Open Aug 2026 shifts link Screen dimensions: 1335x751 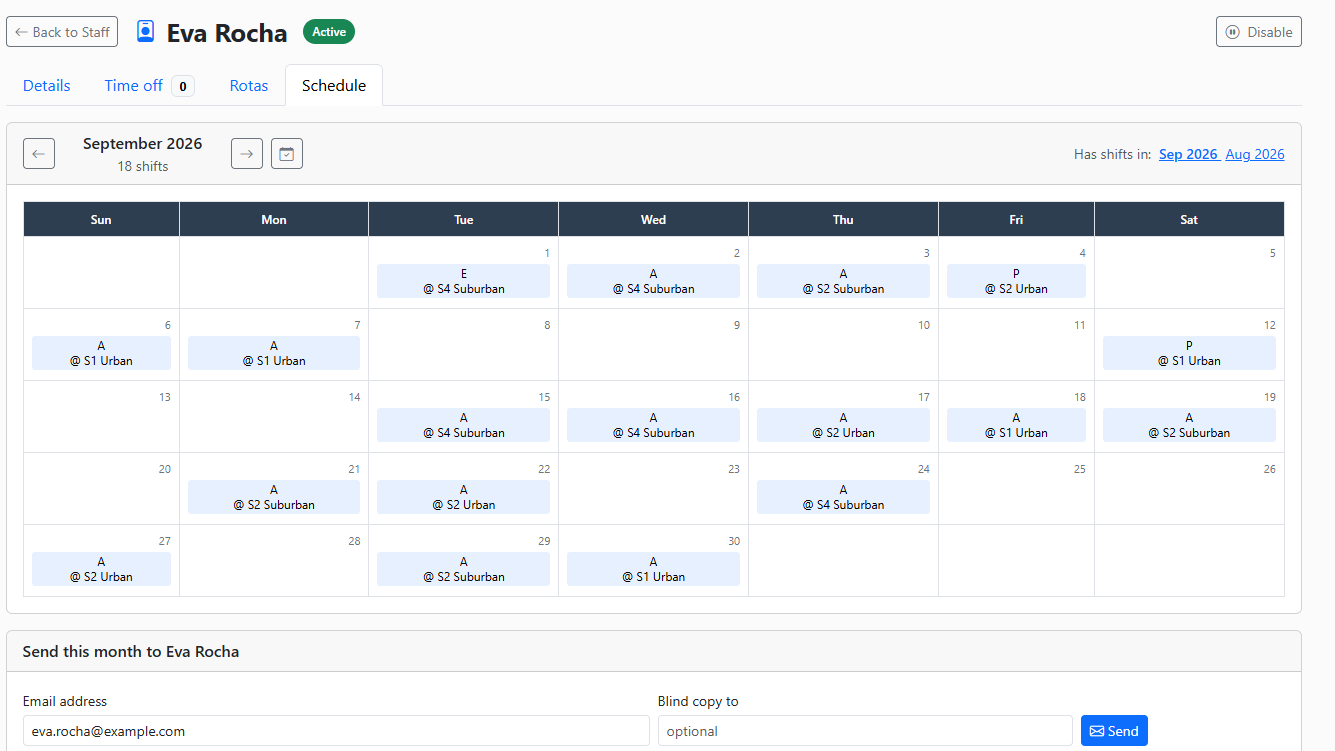click(1255, 154)
